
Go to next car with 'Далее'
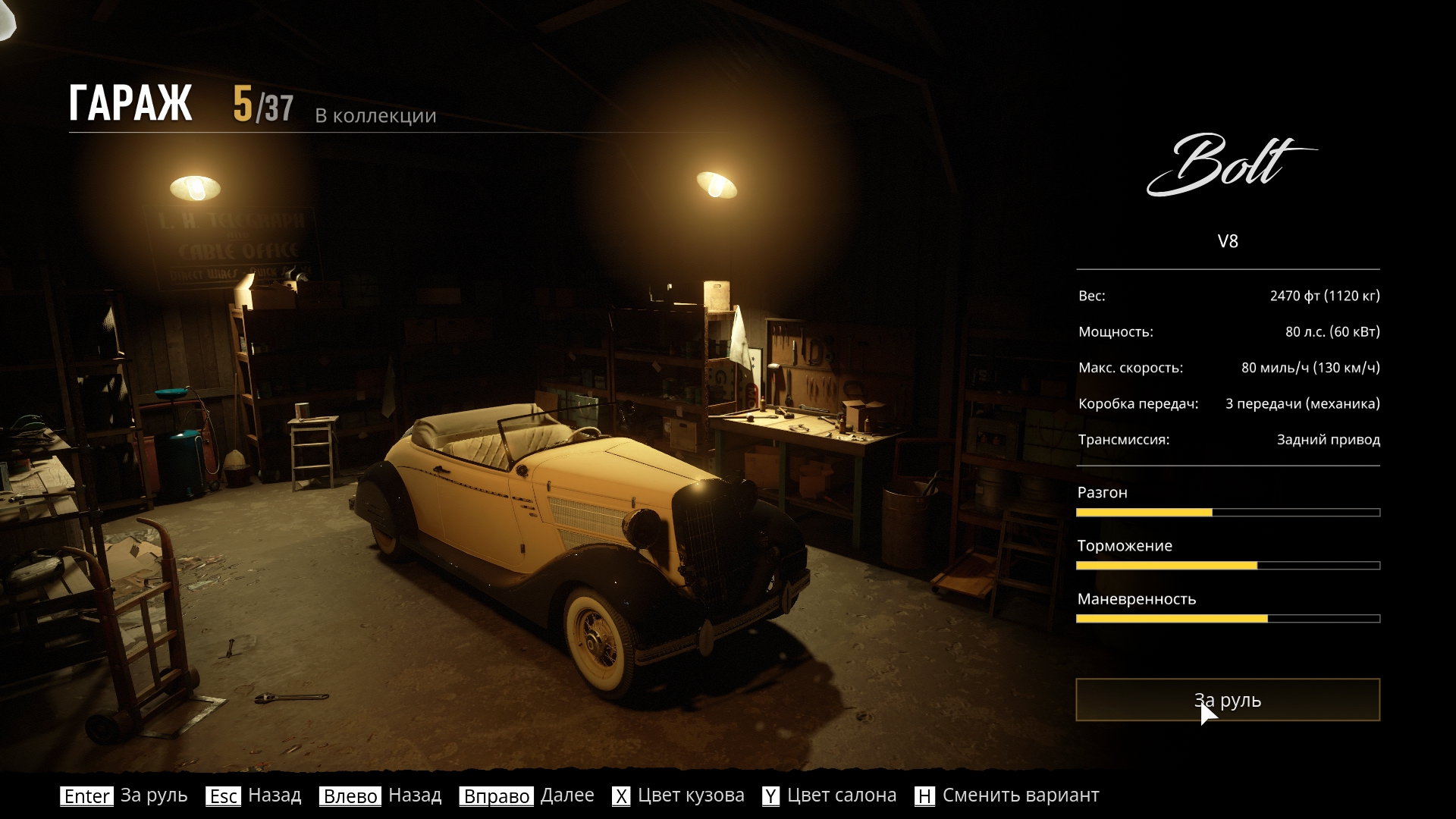(567, 795)
